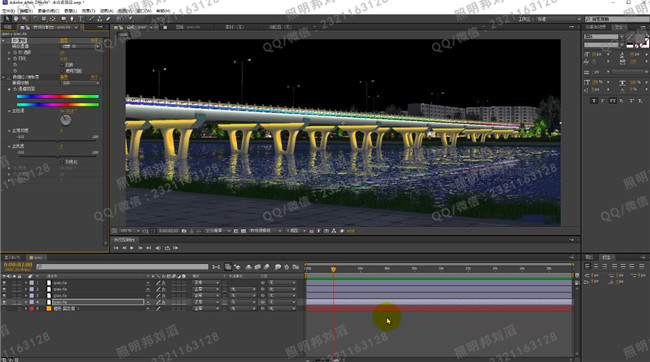Select the Zoom magnifier tool
The image size is (650, 362).
tap(24, 19)
